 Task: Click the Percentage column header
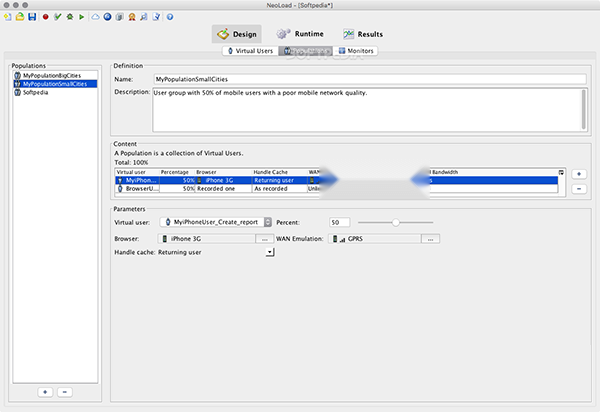point(177,172)
